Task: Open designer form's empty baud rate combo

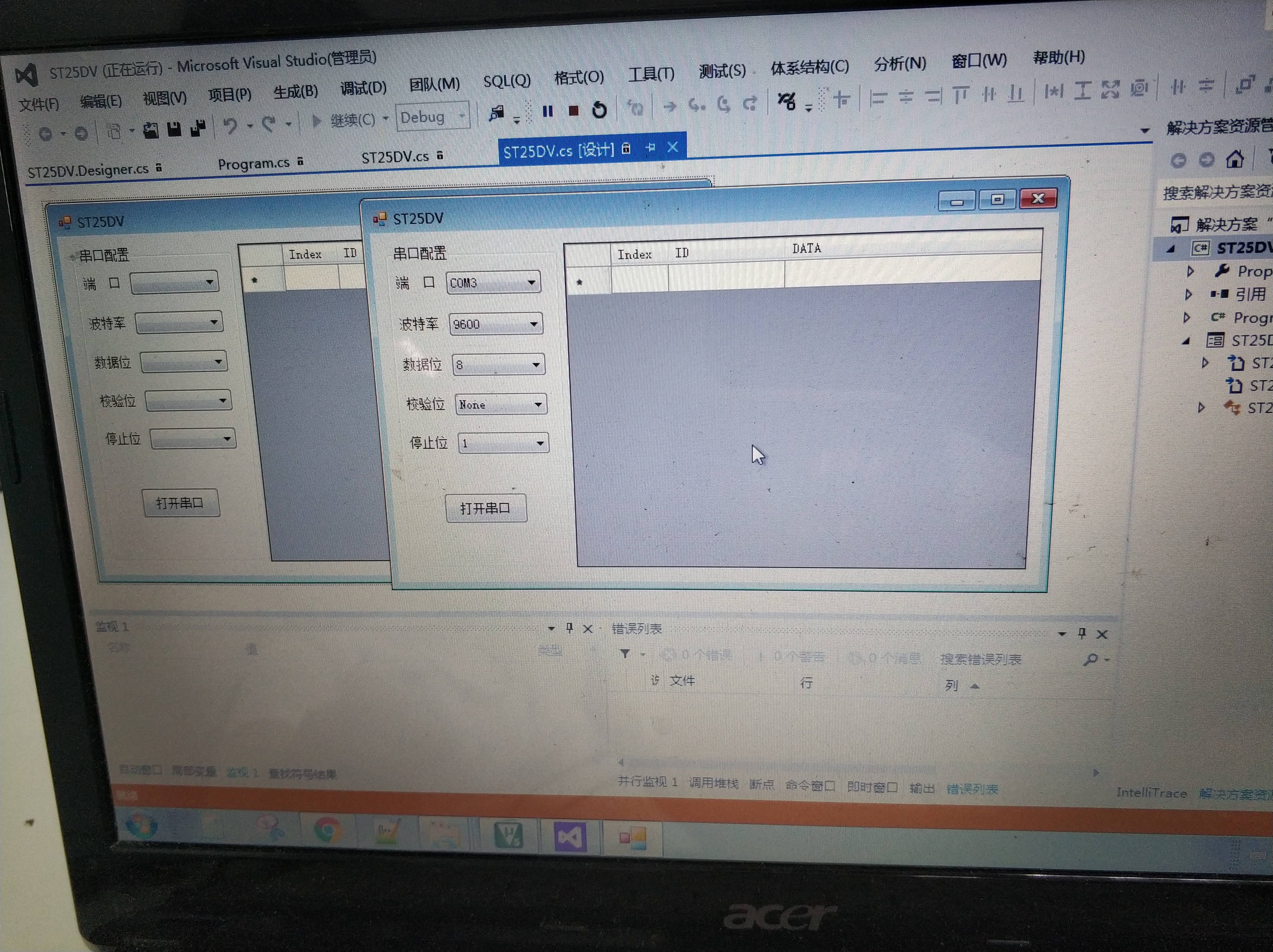Action: click(179, 323)
